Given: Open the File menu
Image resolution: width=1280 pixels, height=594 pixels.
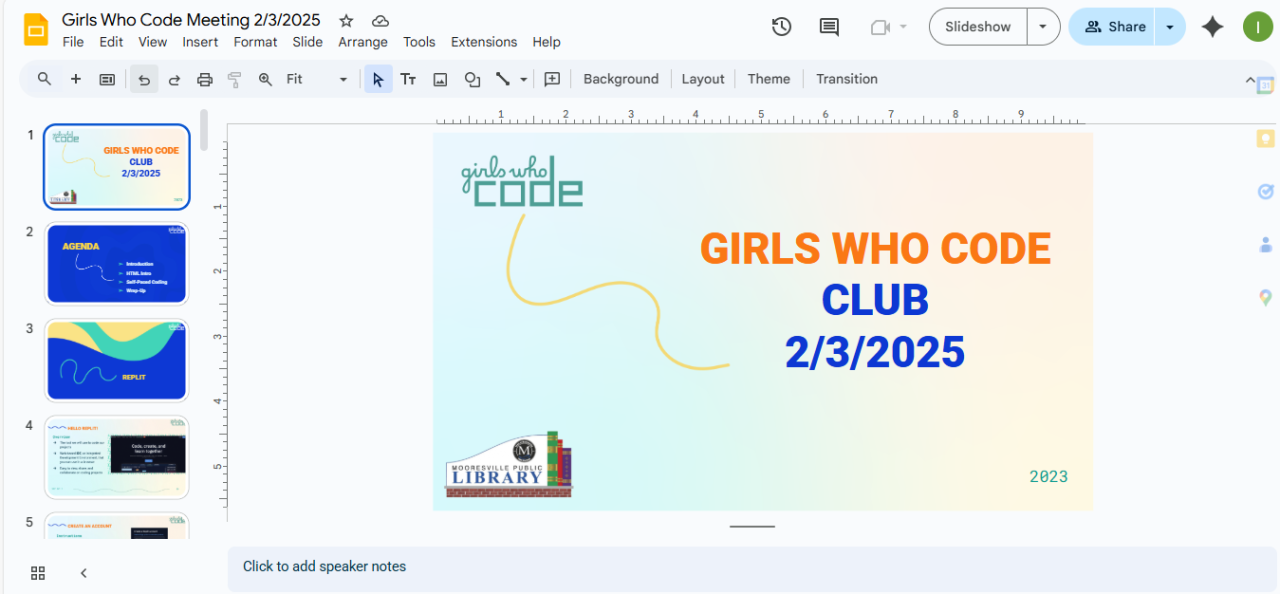Looking at the screenshot, I should pos(73,42).
